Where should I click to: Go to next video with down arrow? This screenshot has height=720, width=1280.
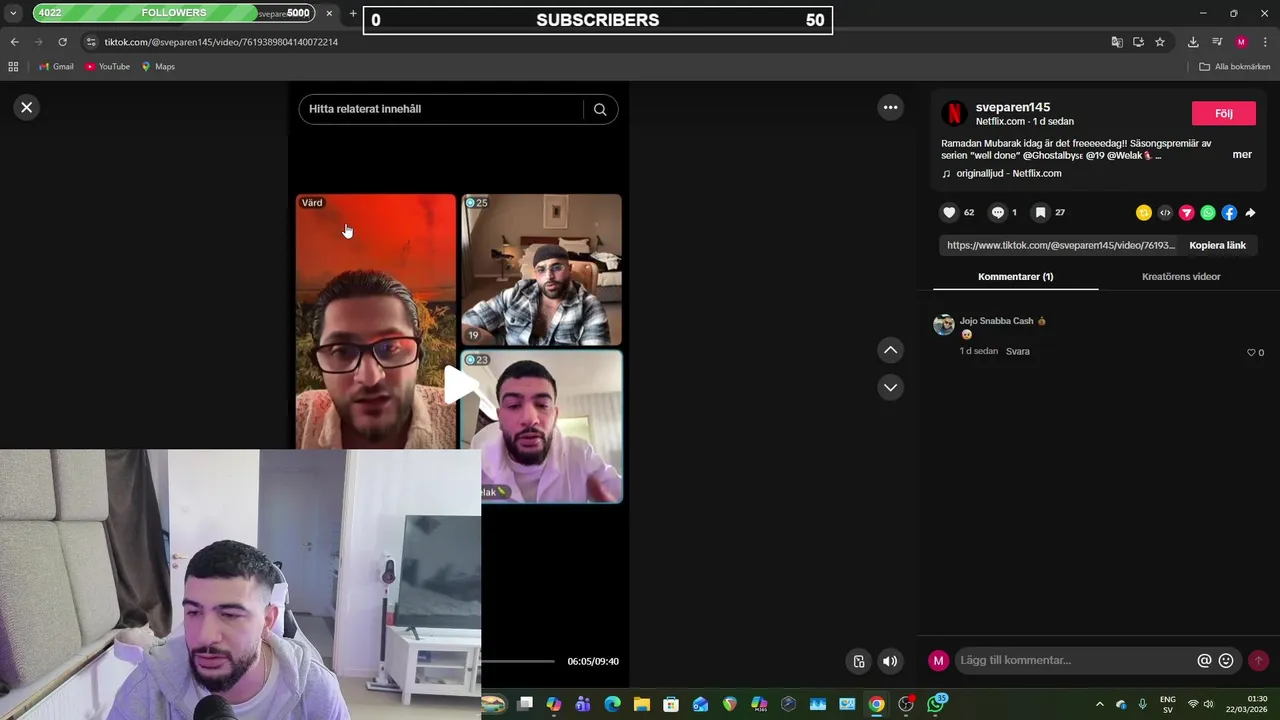[890, 387]
